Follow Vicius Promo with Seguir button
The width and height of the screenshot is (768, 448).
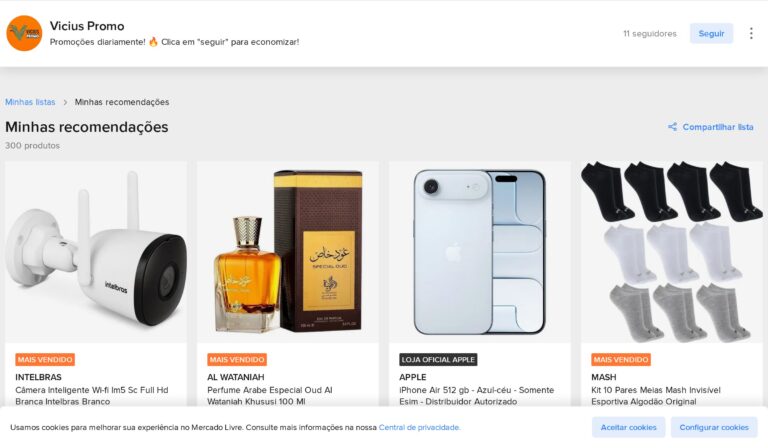pos(711,33)
